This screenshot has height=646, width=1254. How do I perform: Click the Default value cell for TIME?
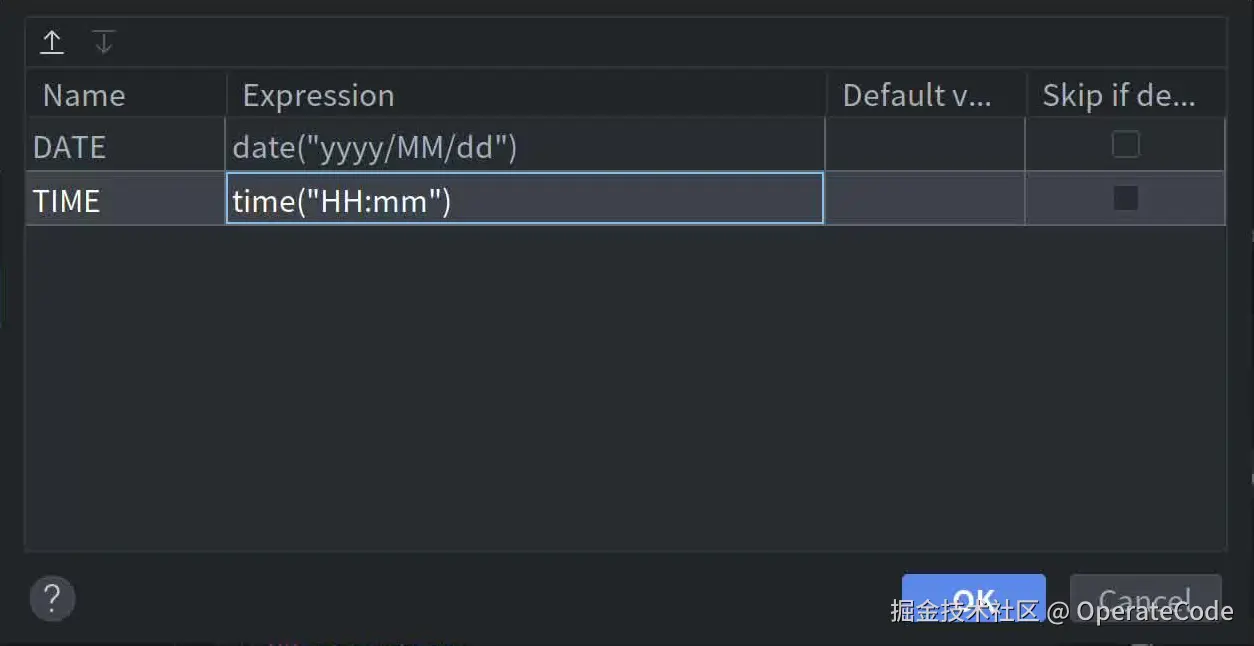925,199
